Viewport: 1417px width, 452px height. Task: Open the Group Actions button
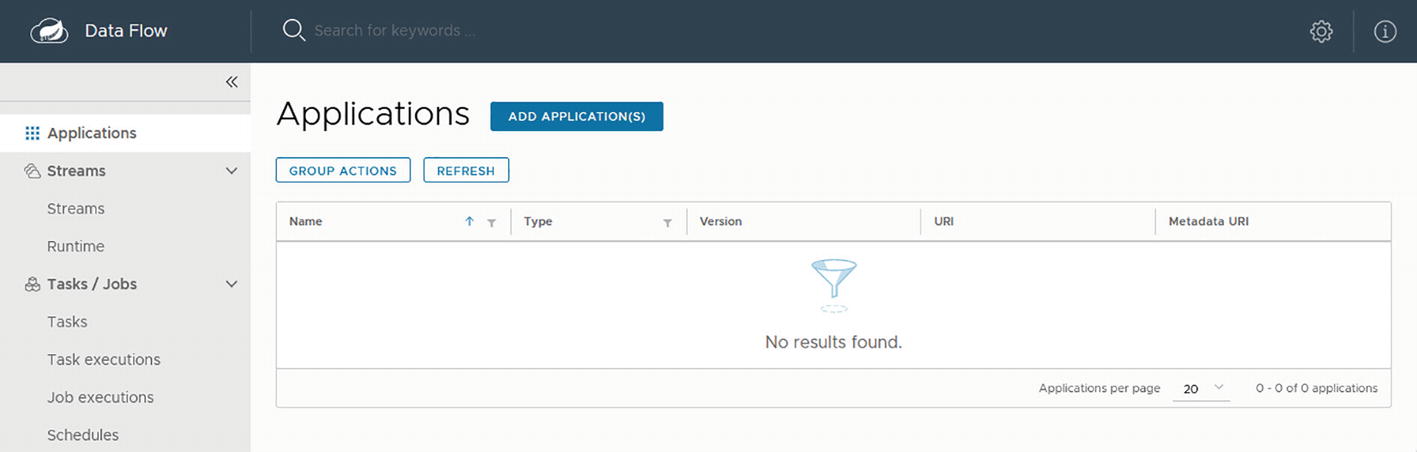tap(343, 171)
